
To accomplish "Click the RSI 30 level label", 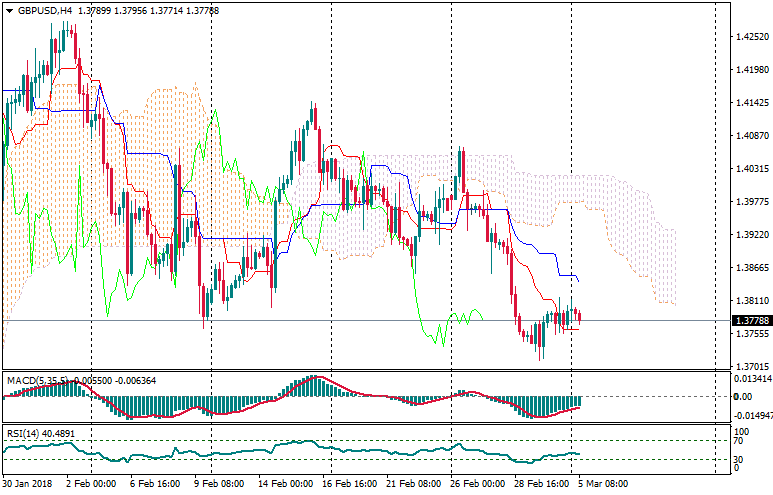I will [x=739, y=459].
